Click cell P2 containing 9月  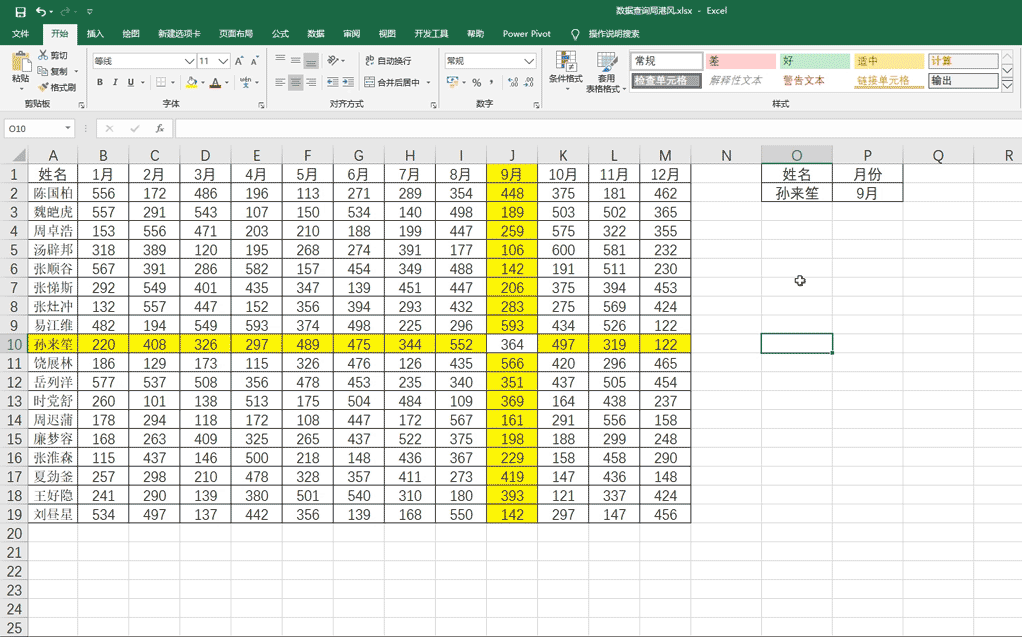(x=867, y=193)
